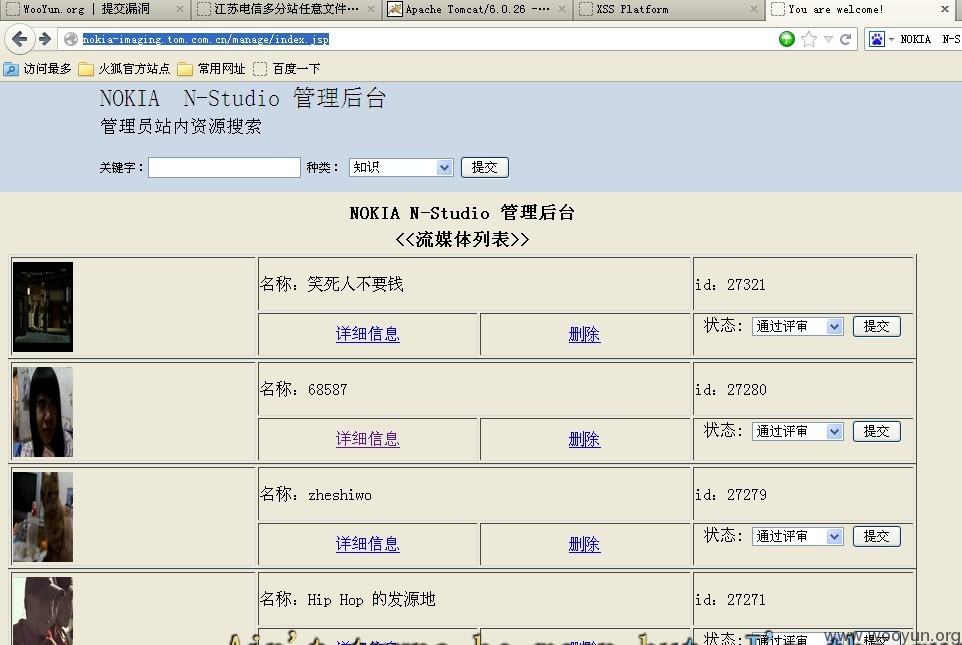Click the name text zheshiwo

pos(340,495)
